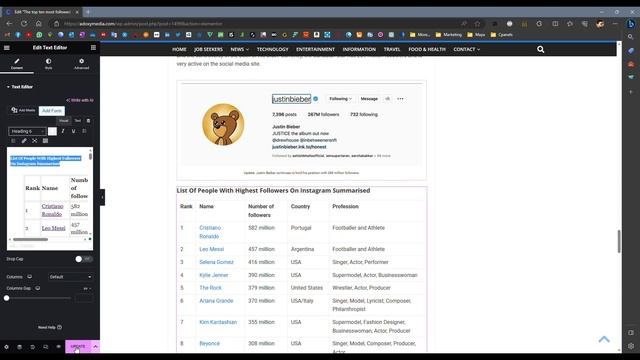The image size is (640, 360).
Task: Open the Heading 6 format dropdown
Action: point(27,131)
